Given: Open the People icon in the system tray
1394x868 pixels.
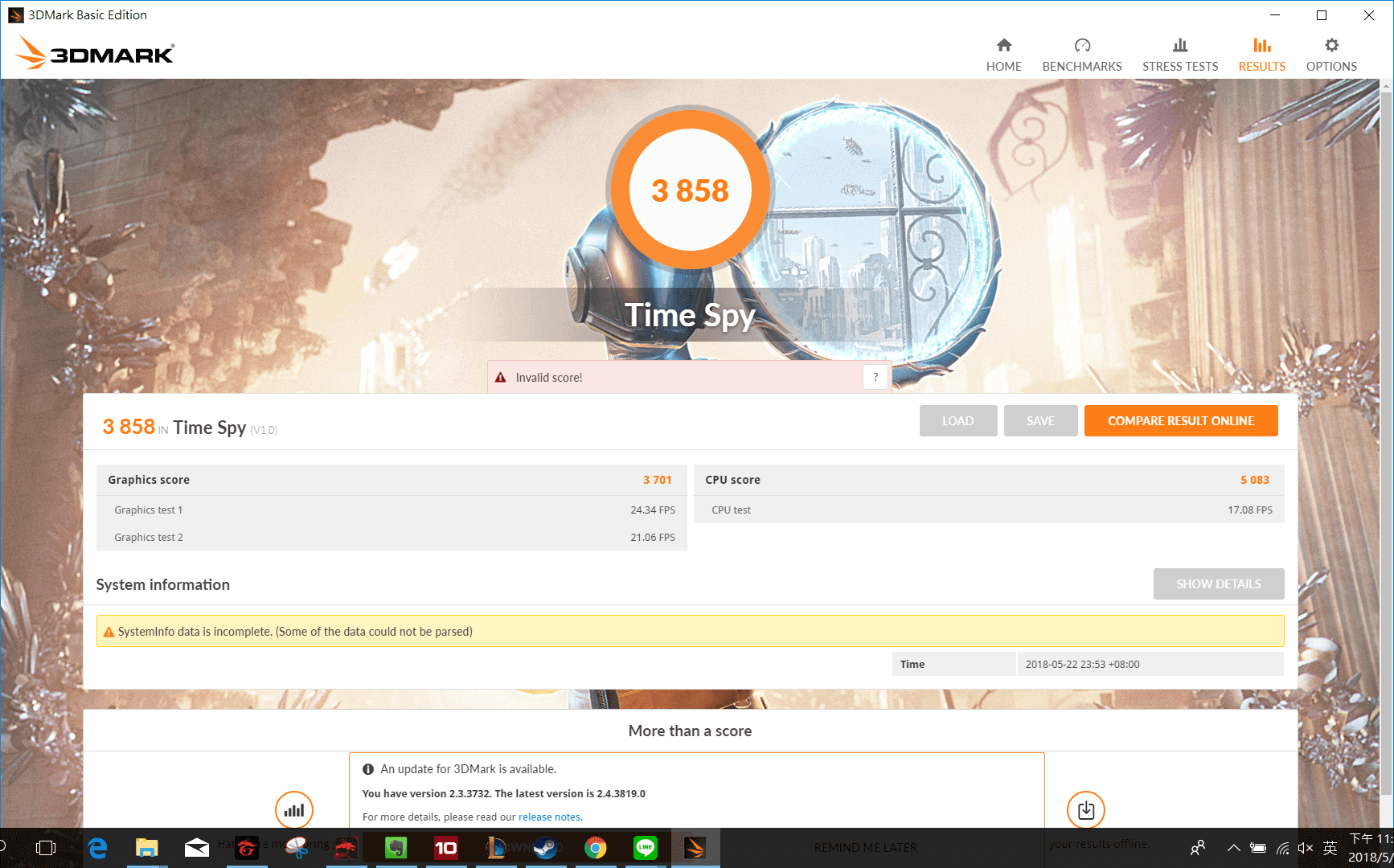Looking at the screenshot, I should (1198, 848).
